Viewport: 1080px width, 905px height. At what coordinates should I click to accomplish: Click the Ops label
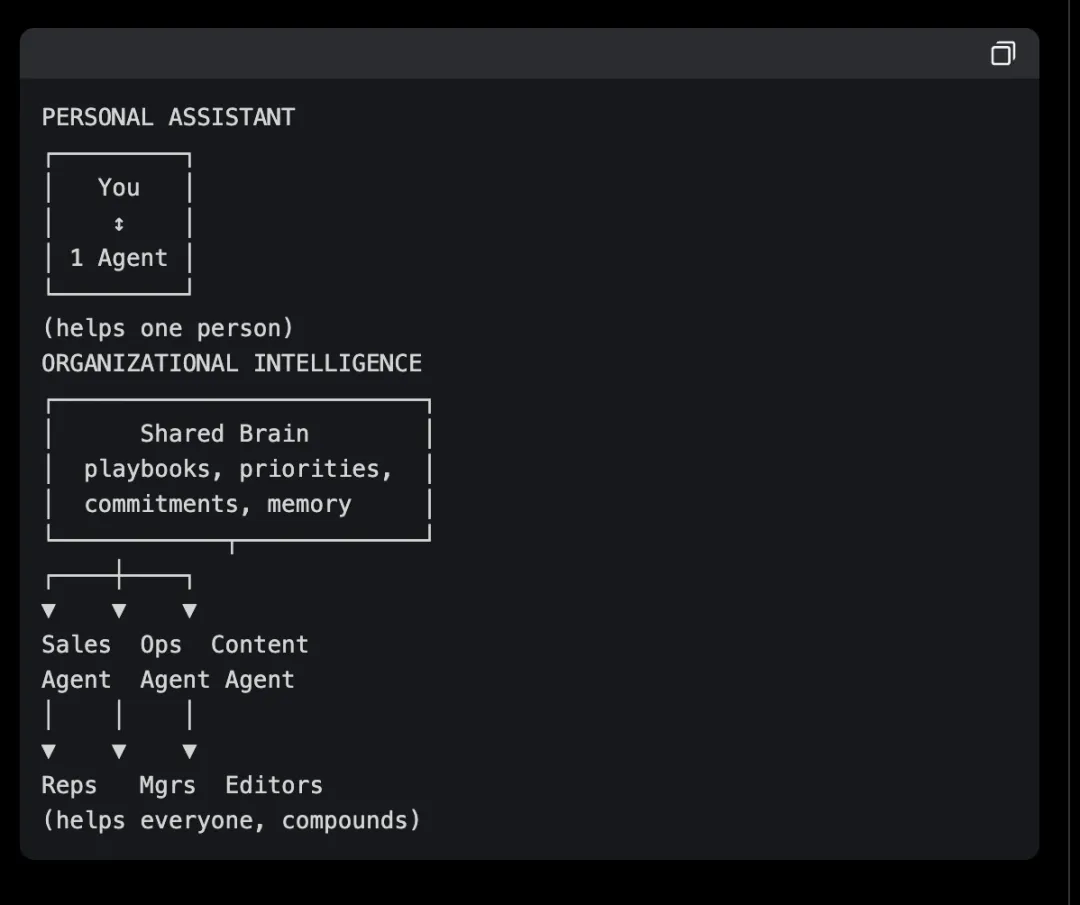pos(160,645)
